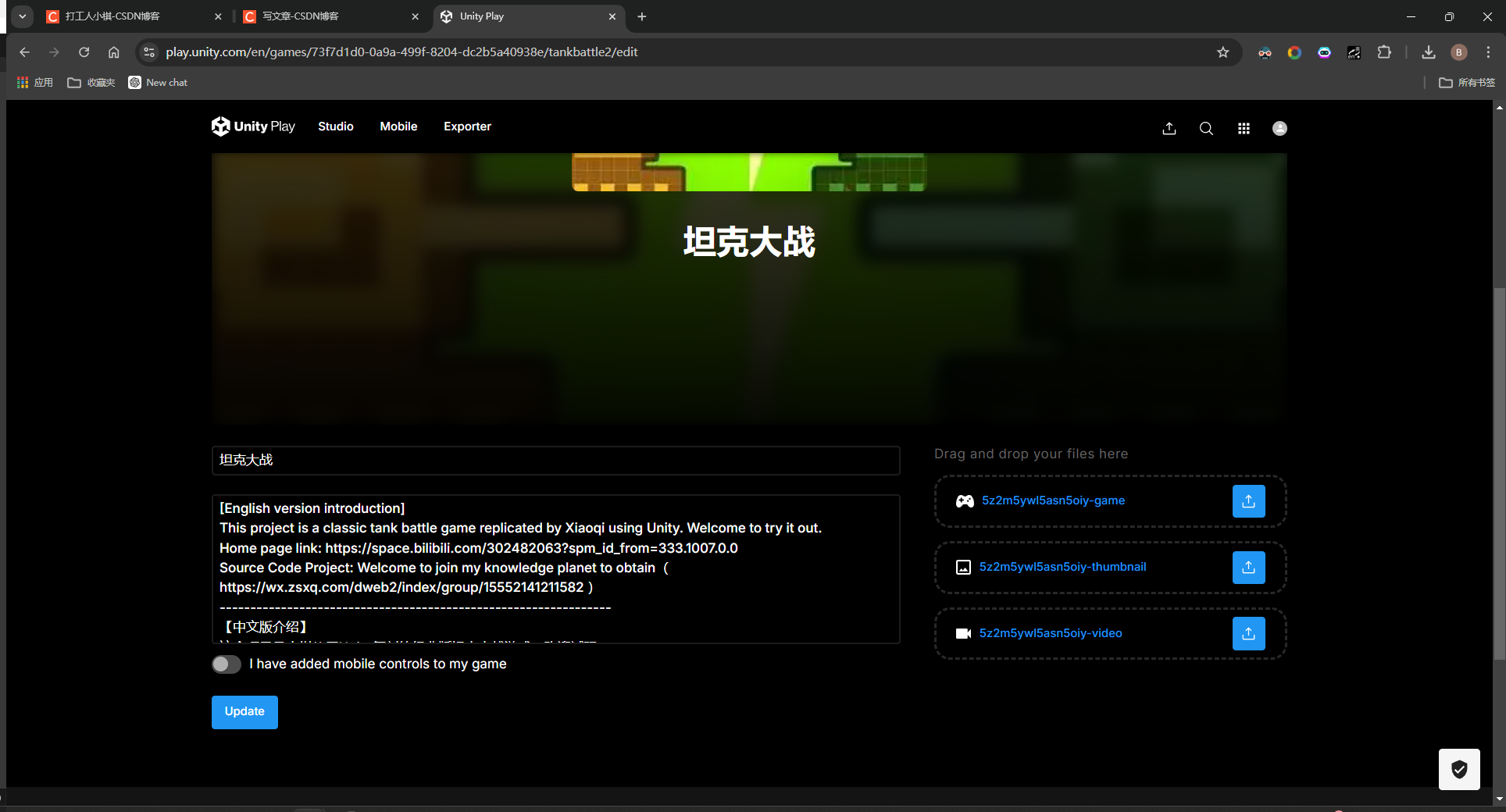Click the game title input field

(555, 461)
